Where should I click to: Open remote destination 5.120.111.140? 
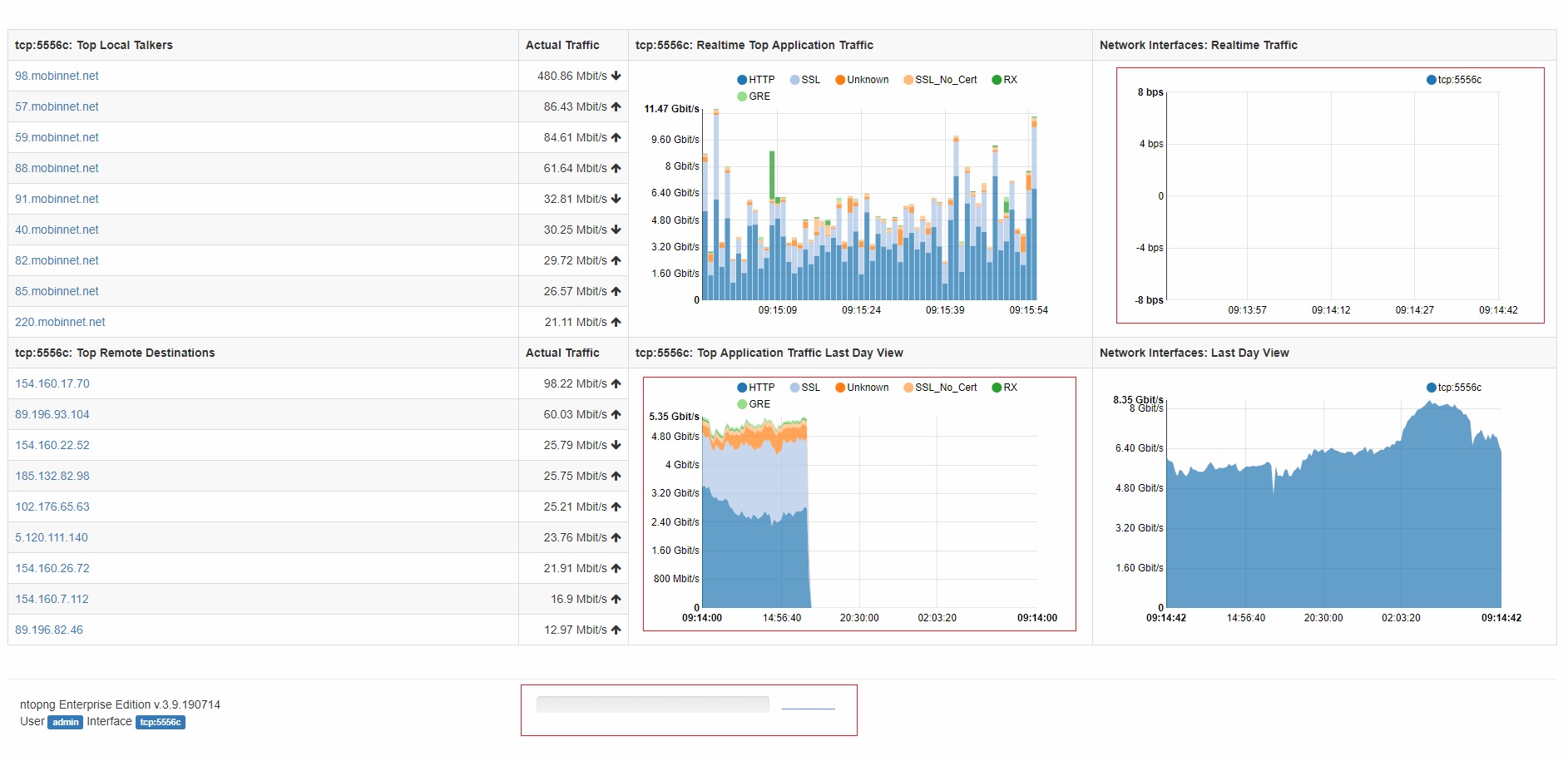(52, 537)
